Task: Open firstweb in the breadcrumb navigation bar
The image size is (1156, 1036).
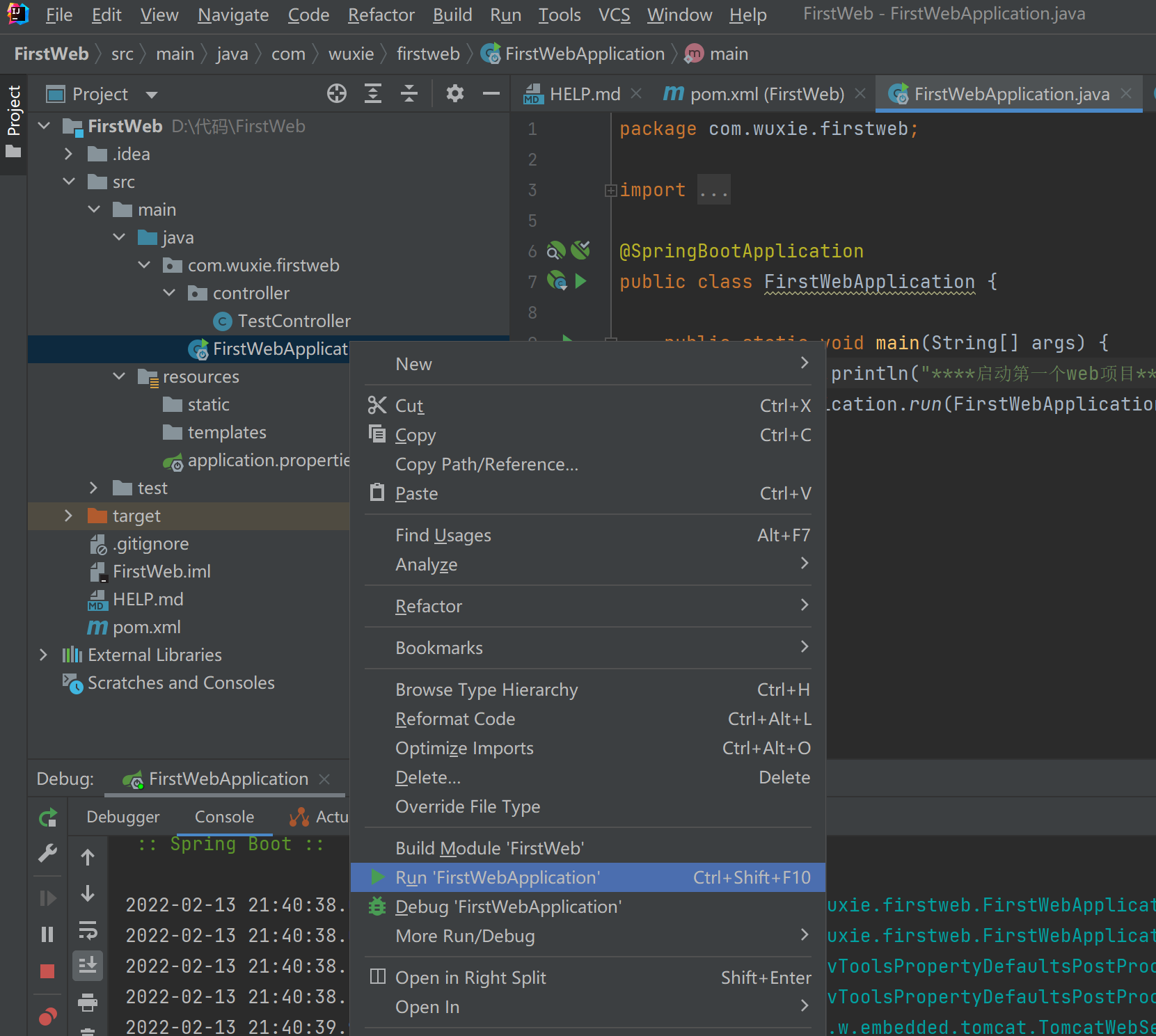Action: click(x=428, y=54)
